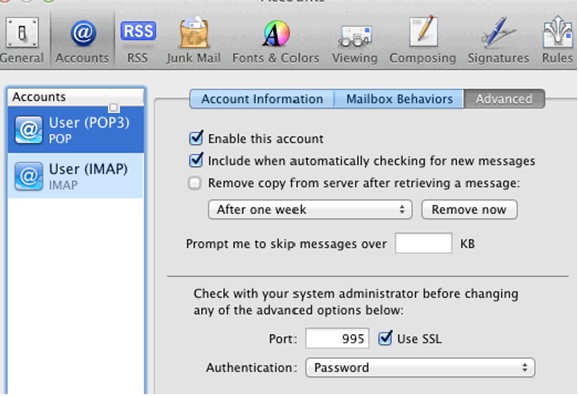Open the Rules preferences pane

pyautogui.click(x=558, y=41)
